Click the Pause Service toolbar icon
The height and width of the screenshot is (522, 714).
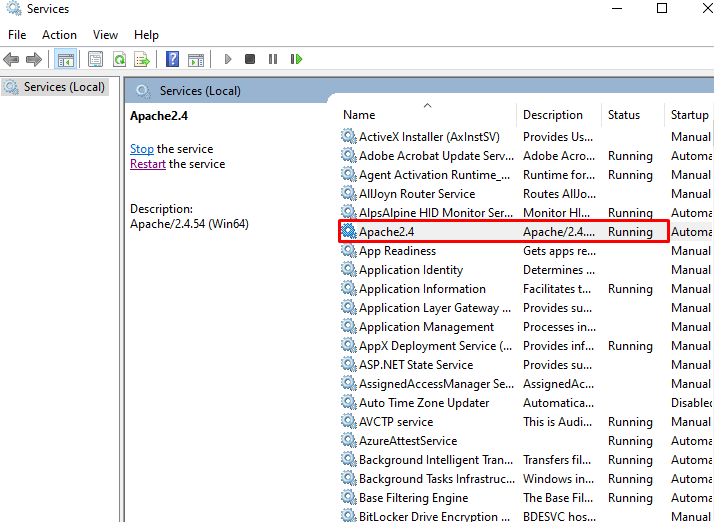[273, 59]
